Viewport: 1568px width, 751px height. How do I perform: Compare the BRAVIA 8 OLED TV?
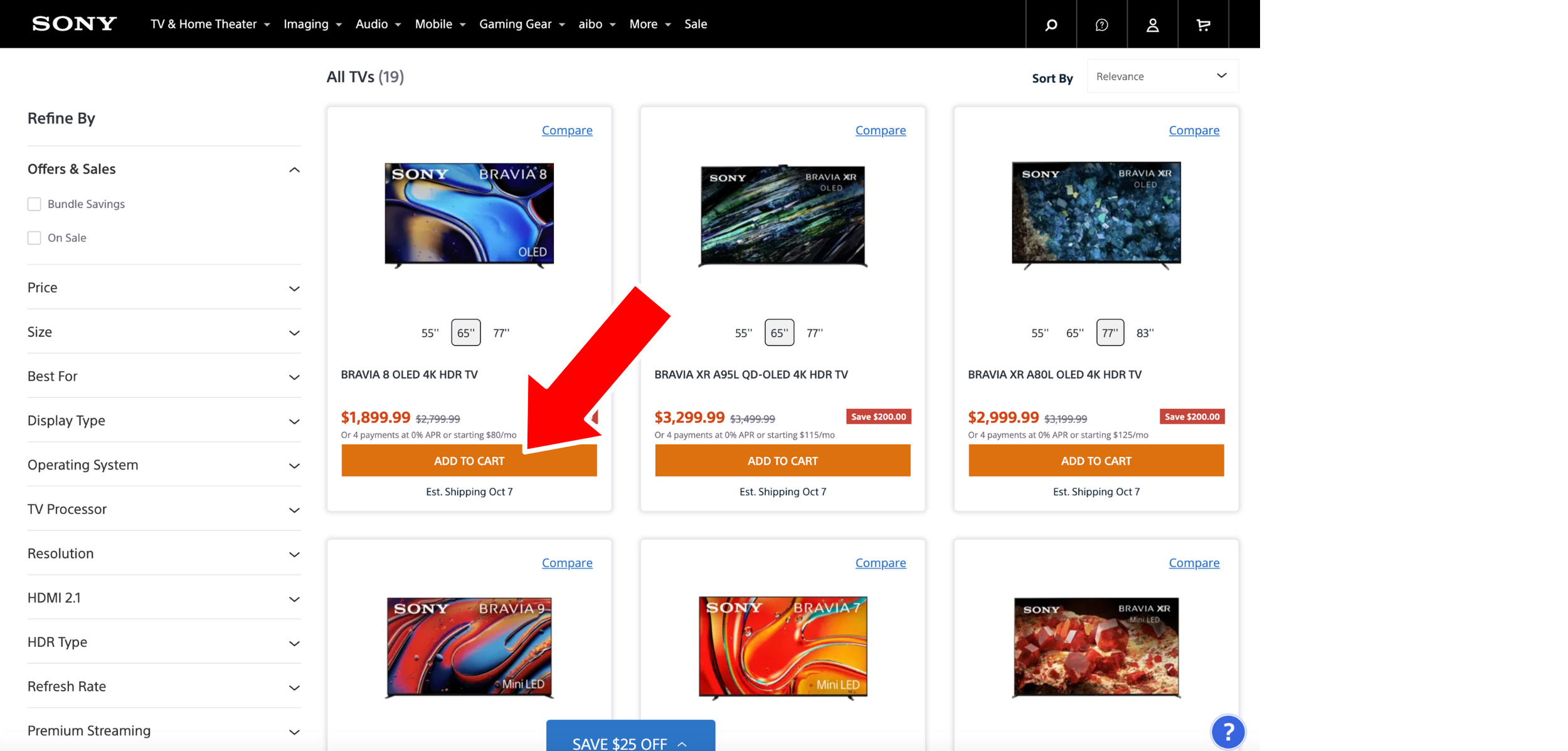tap(567, 130)
